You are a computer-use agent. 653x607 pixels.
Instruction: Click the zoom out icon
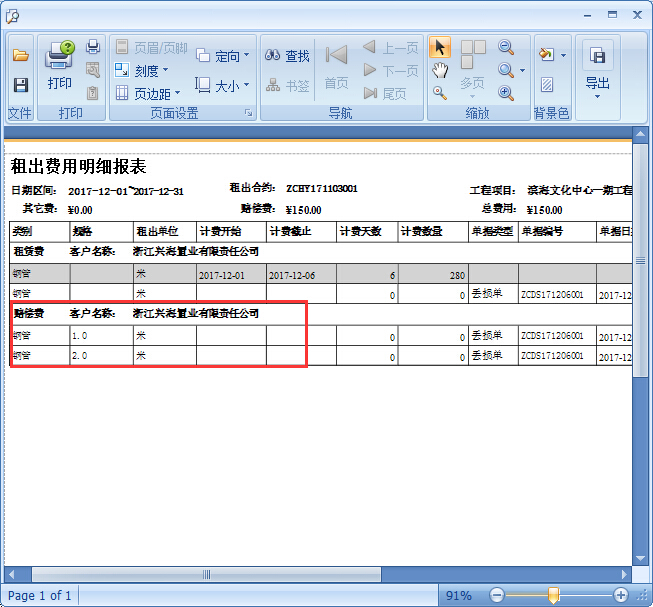point(506,47)
